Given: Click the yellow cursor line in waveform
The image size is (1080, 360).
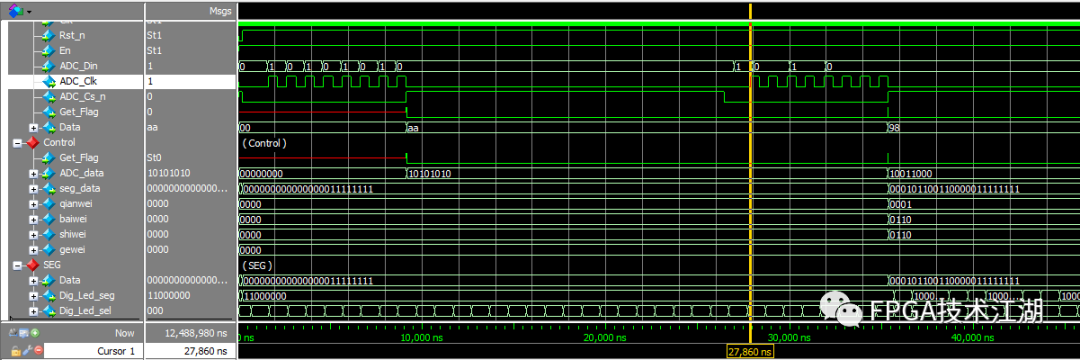Looking at the screenshot, I should point(750,172).
